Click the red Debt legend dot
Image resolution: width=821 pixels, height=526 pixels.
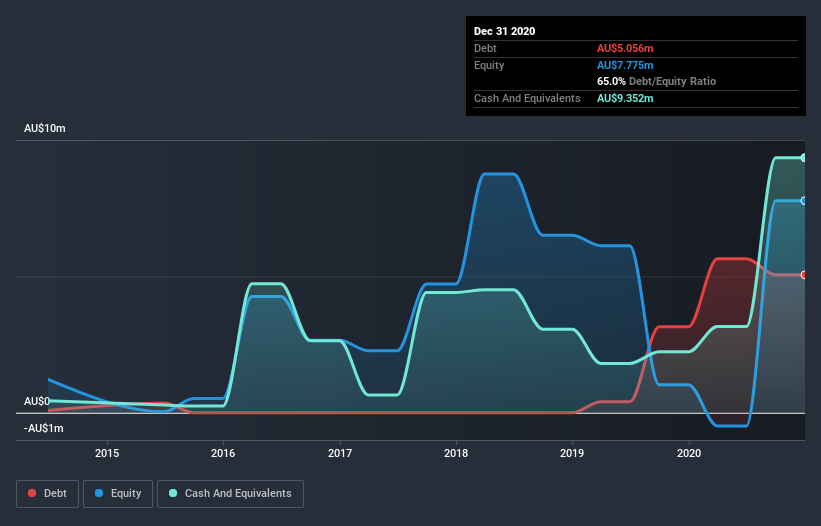[x=32, y=493]
